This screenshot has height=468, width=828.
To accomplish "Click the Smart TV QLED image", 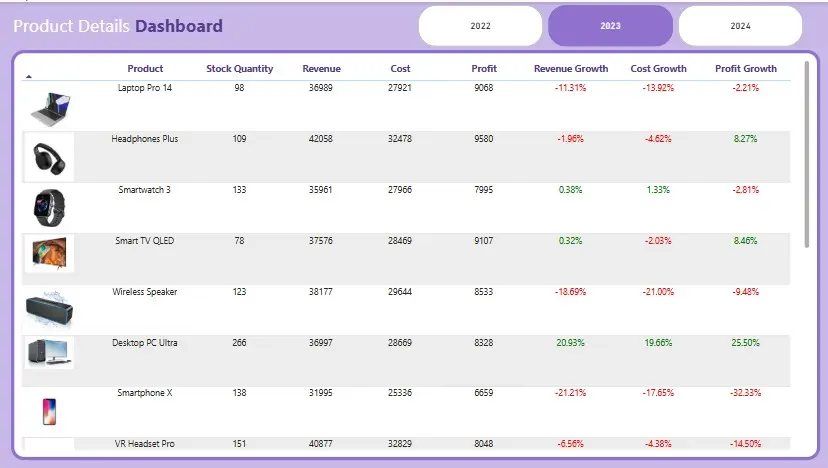I will 49,254.
